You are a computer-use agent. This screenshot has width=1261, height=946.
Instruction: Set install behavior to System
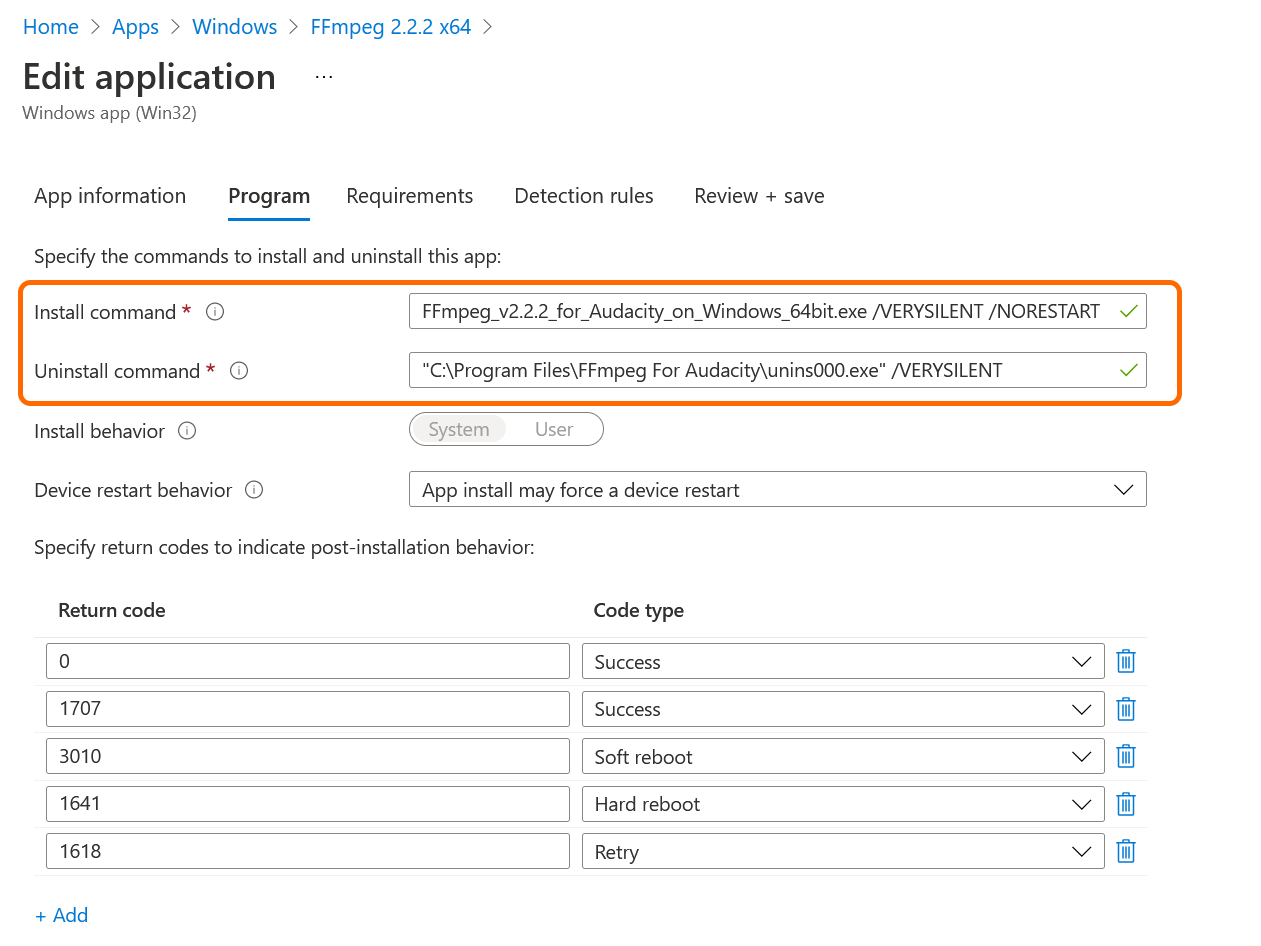[x=459, y=430]
